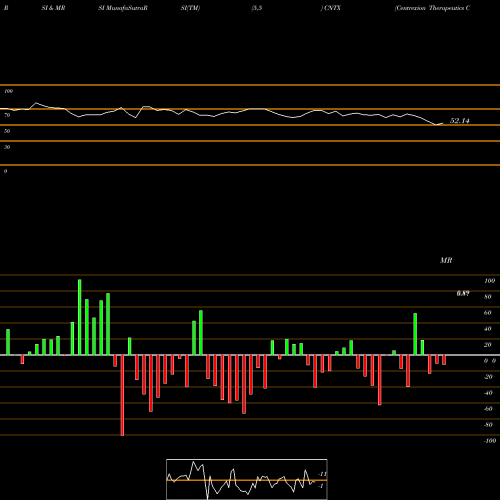Viewport: 500px width, 500px height.
Task: Click the MR scale label -60
Action: pos(488,409)
